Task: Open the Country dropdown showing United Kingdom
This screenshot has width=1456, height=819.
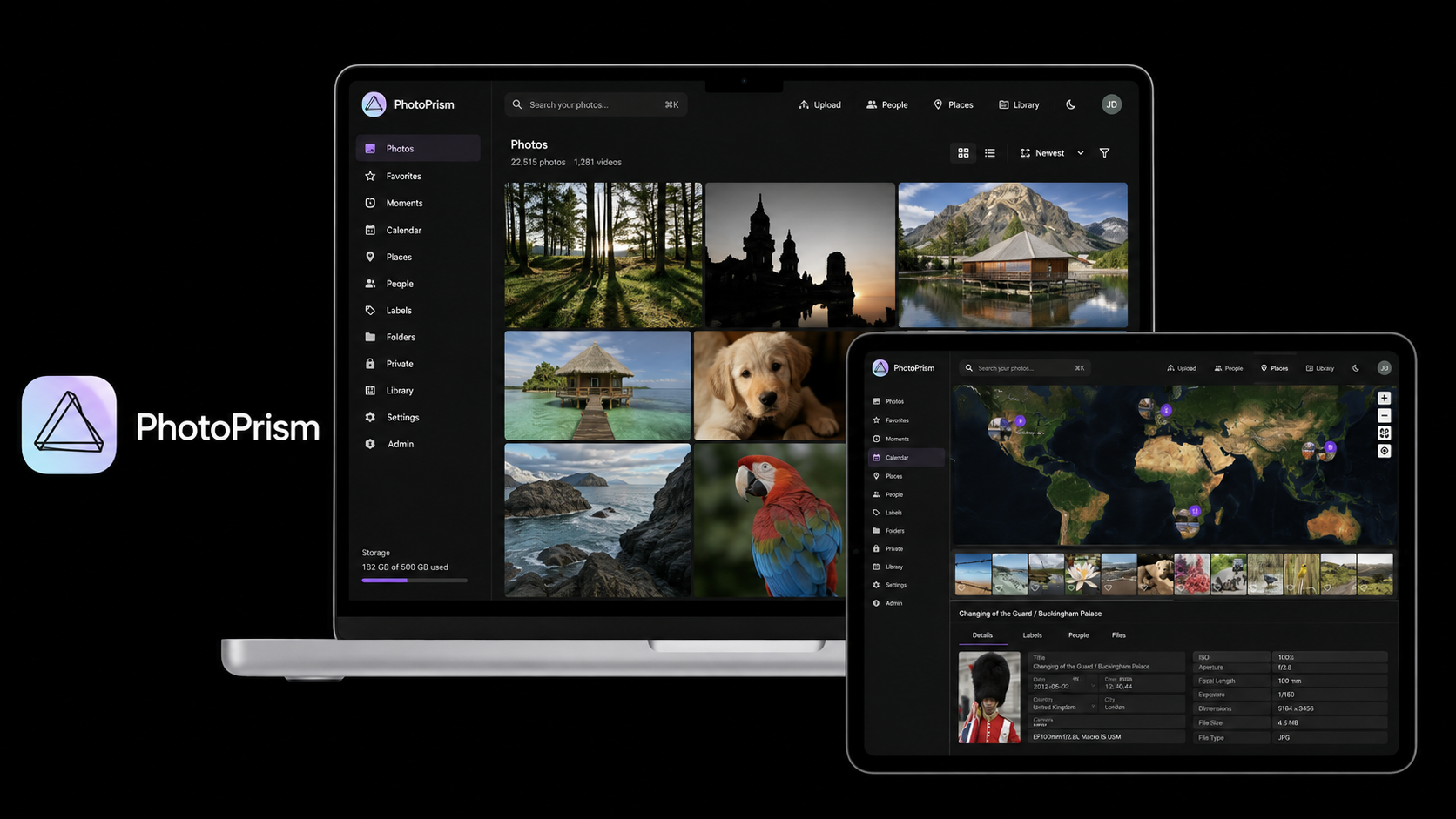Action: click(1063, 703)
